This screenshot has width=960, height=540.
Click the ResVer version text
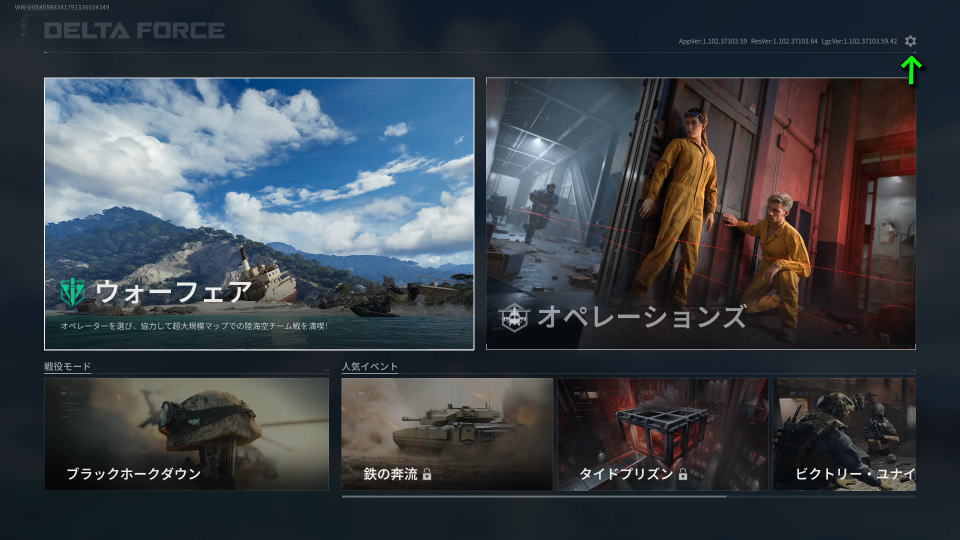coord(784,41)
